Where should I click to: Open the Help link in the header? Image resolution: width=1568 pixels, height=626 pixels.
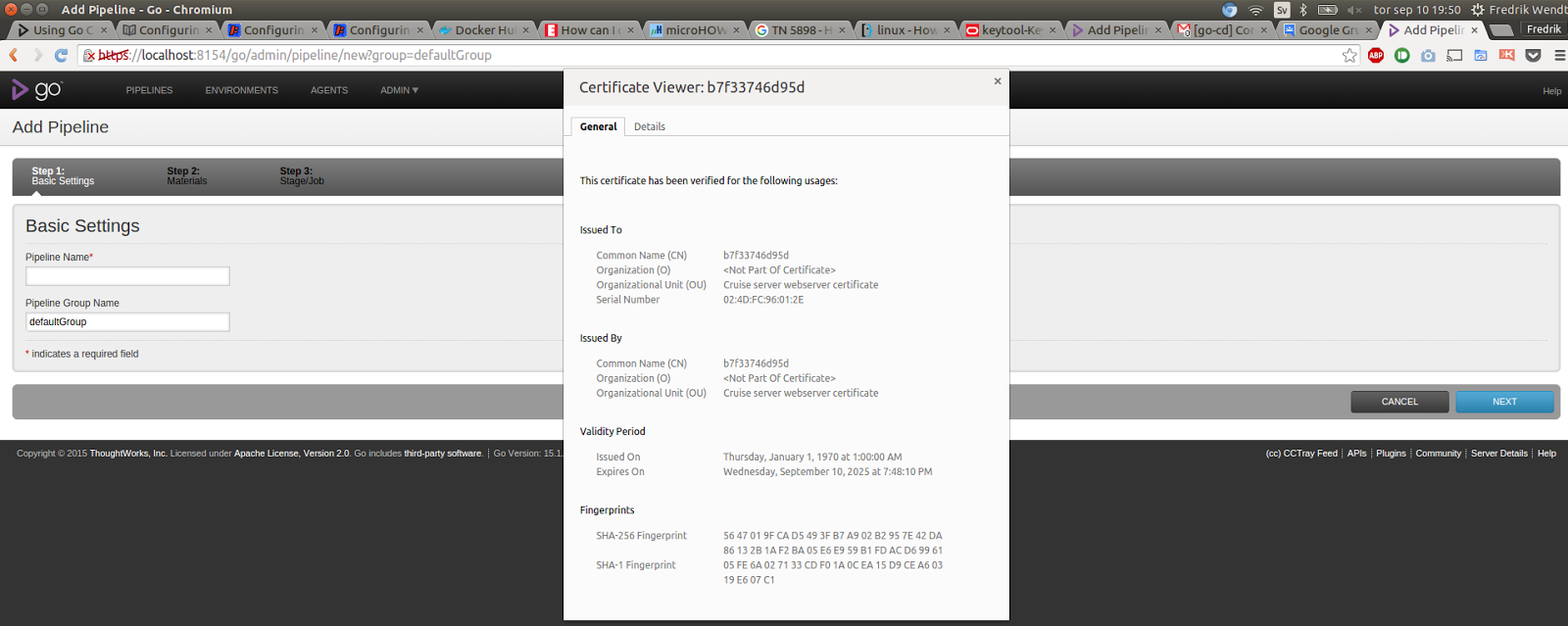point(1551,91)
